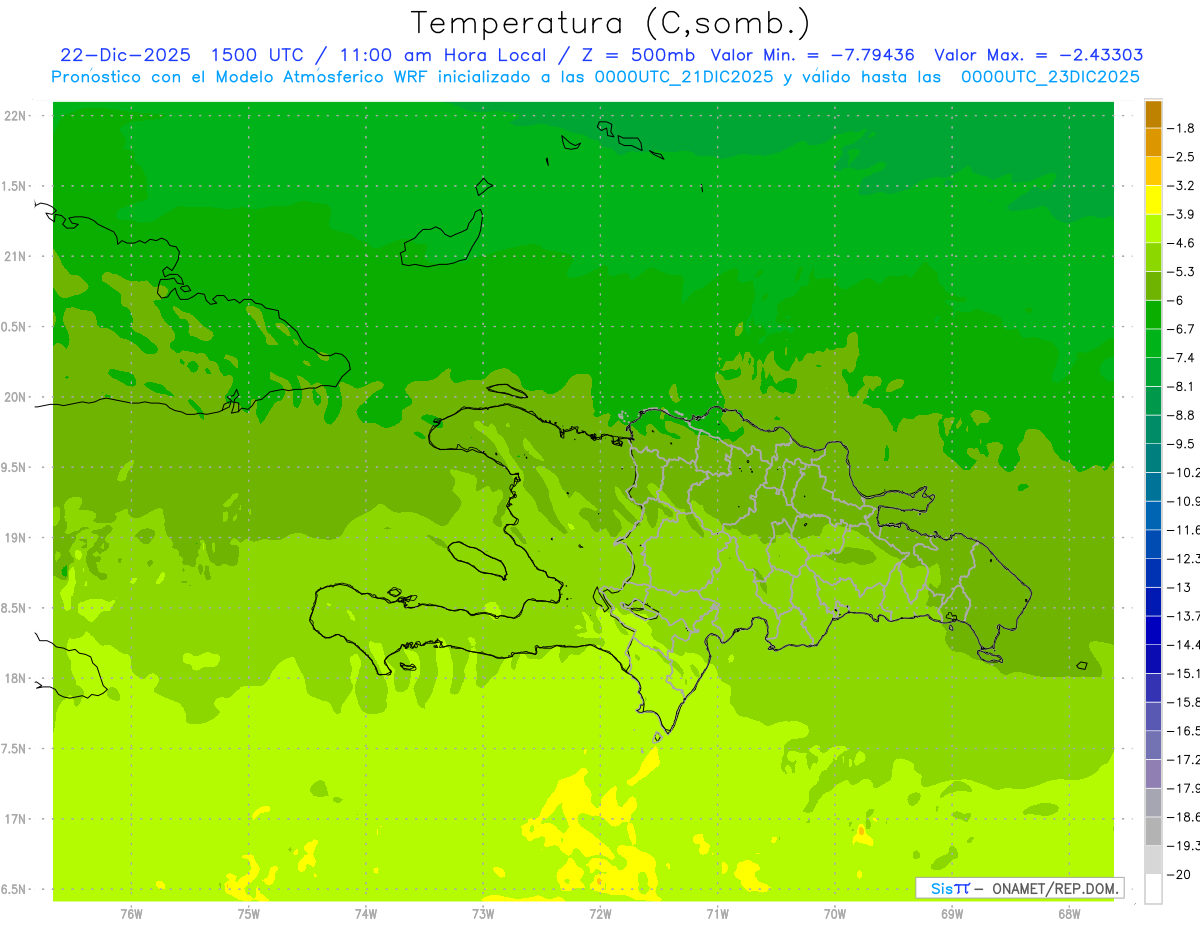Click the "71W" longitude label
The width and height of the screenshot is (1200, 927).
pyautogui.click(x=717, y=914)
